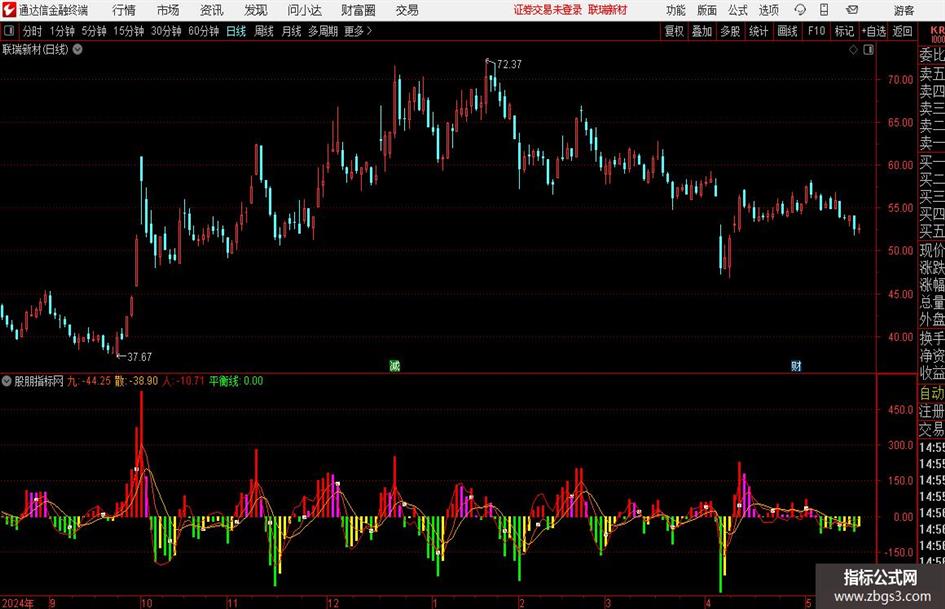The height and width of the screenshot is (609, 945).
Task: Open the mobile phone icon
Action: pyautogui.click(x=824, y=10)
